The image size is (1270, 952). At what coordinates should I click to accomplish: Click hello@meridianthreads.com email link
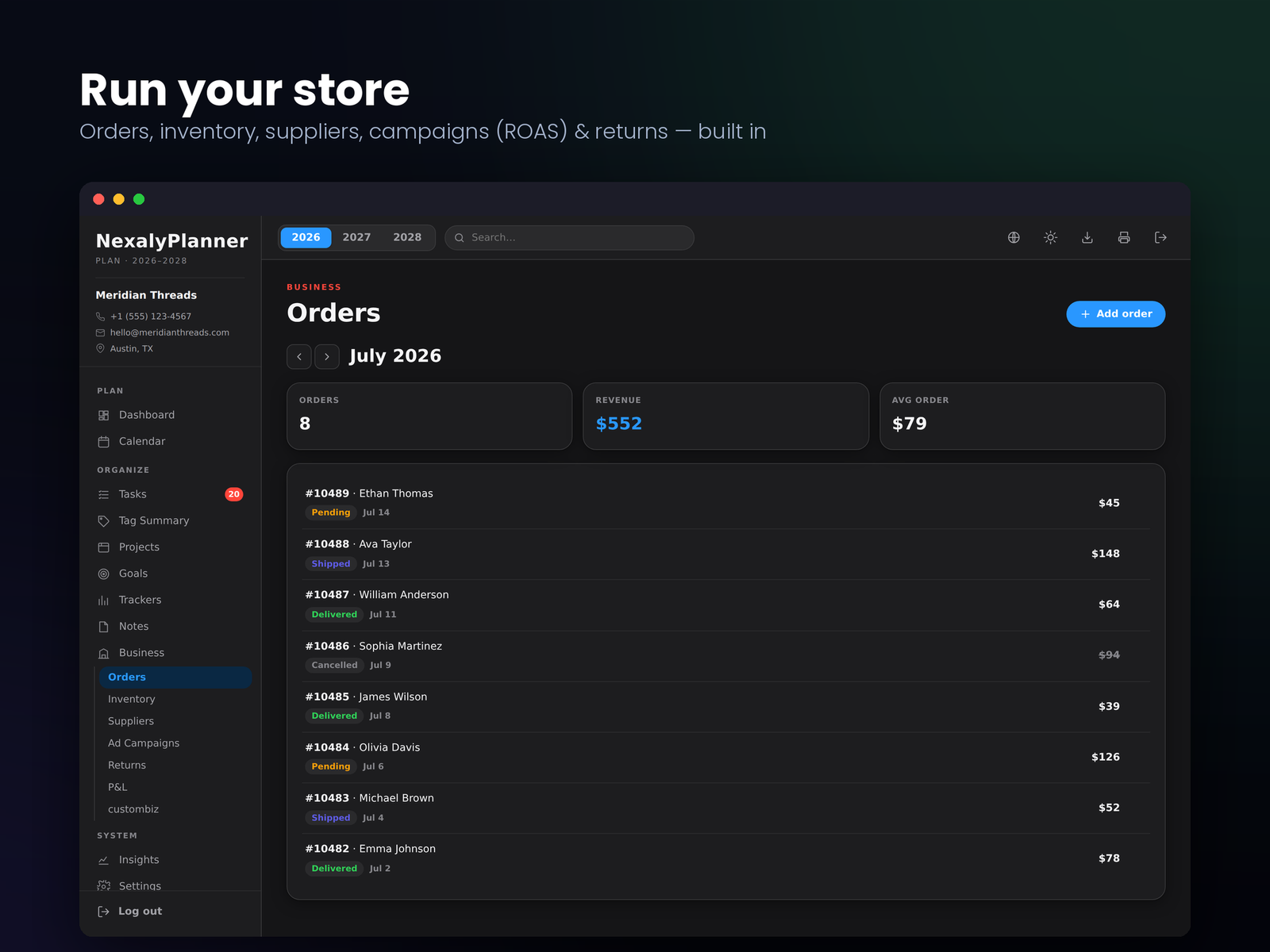point(170,332)
